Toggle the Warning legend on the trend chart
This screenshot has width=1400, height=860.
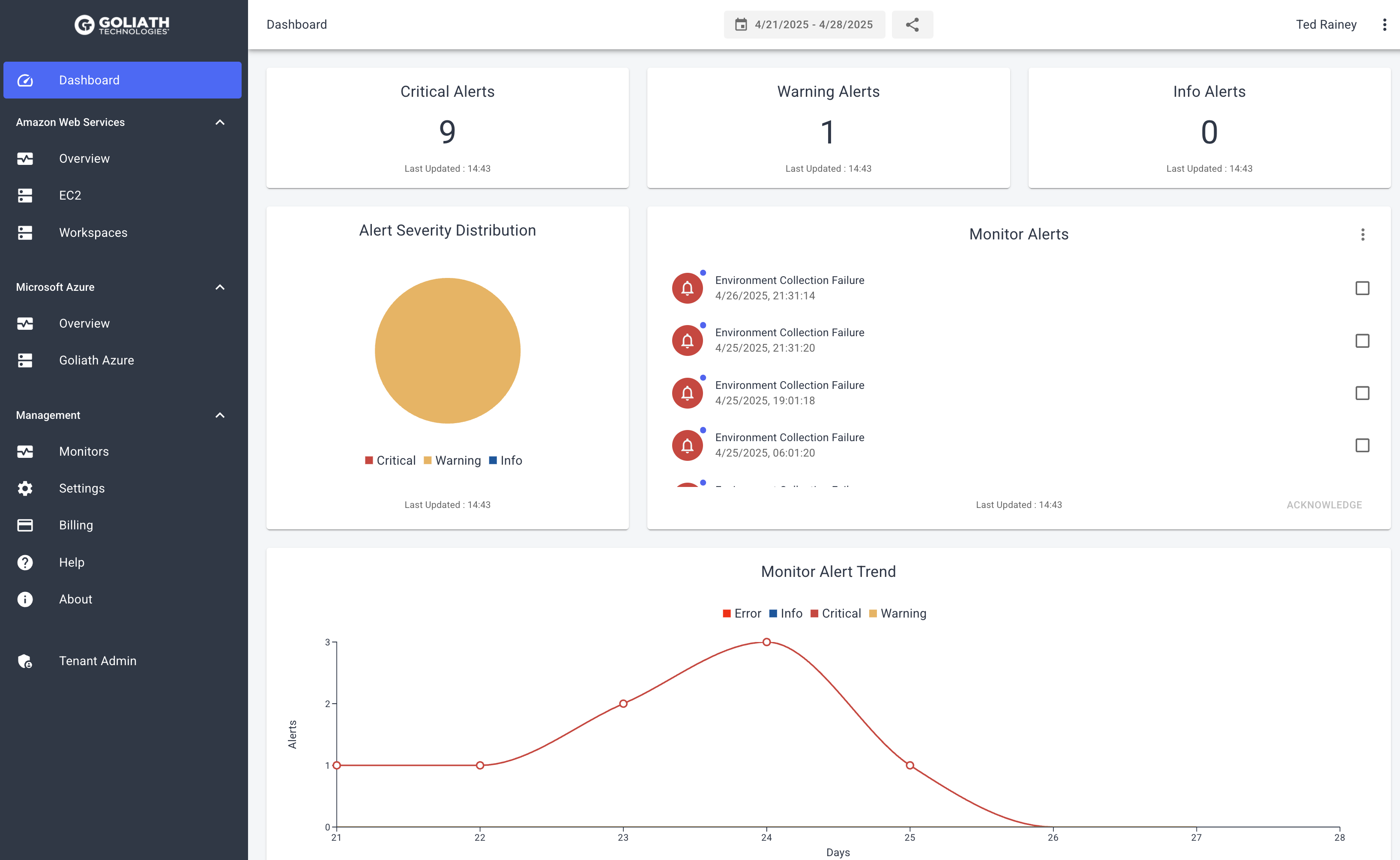coord(897,613)
